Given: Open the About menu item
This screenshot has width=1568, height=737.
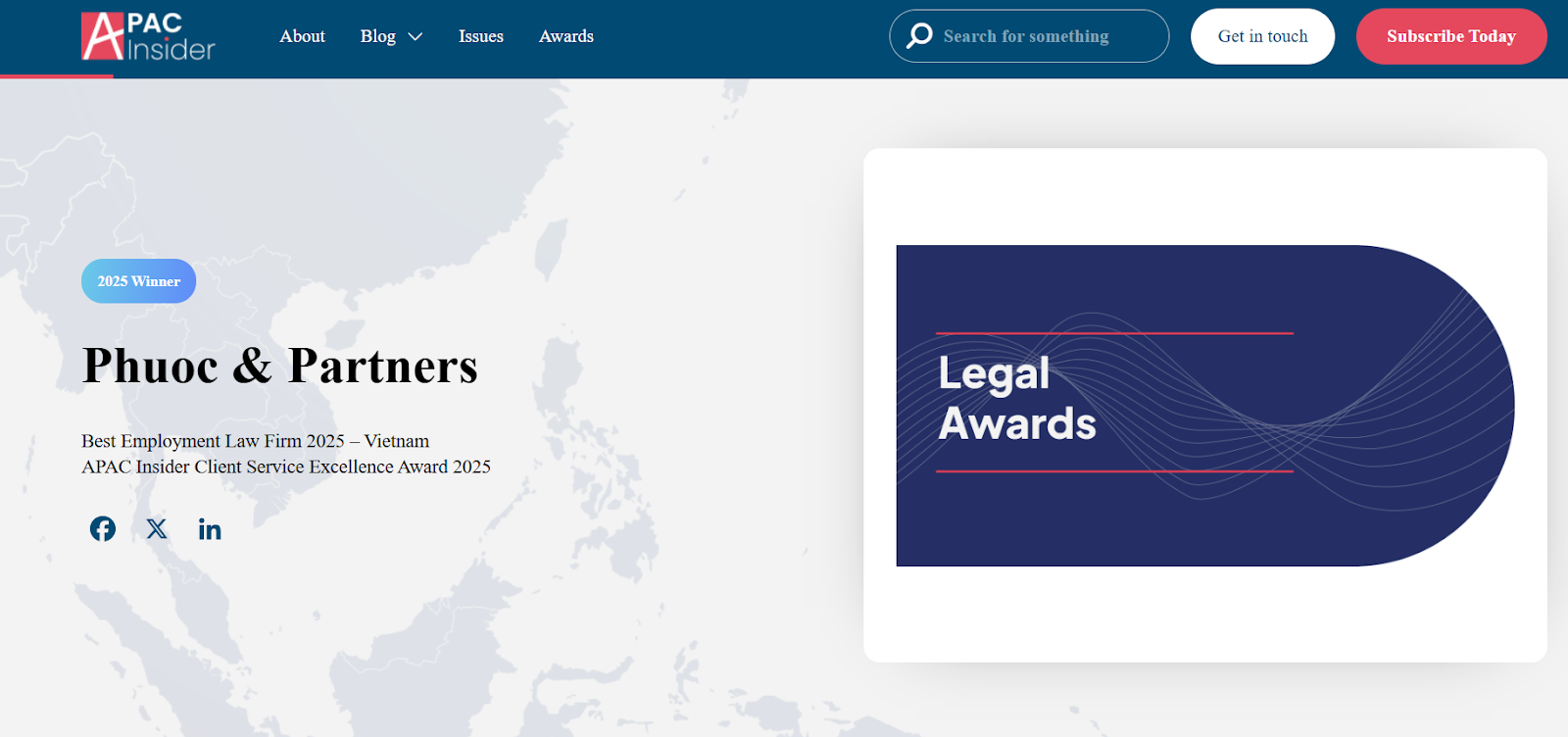Looking at the screenshot, I should click(x=302, y=36).
